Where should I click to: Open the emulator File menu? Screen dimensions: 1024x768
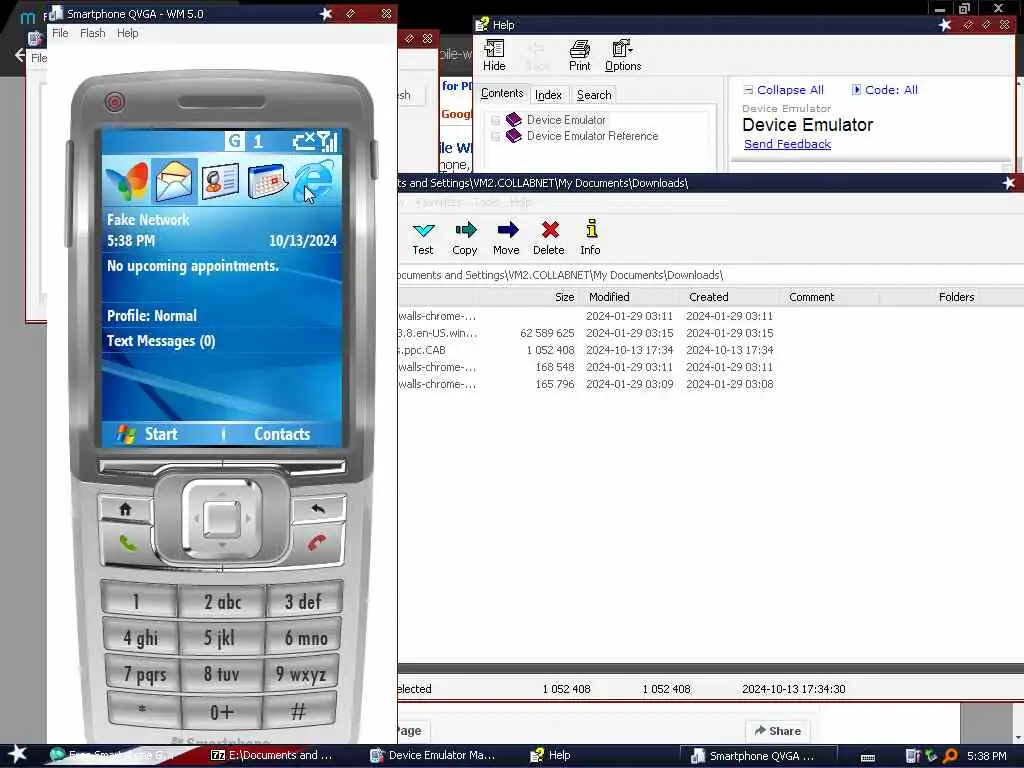[60, 33]
